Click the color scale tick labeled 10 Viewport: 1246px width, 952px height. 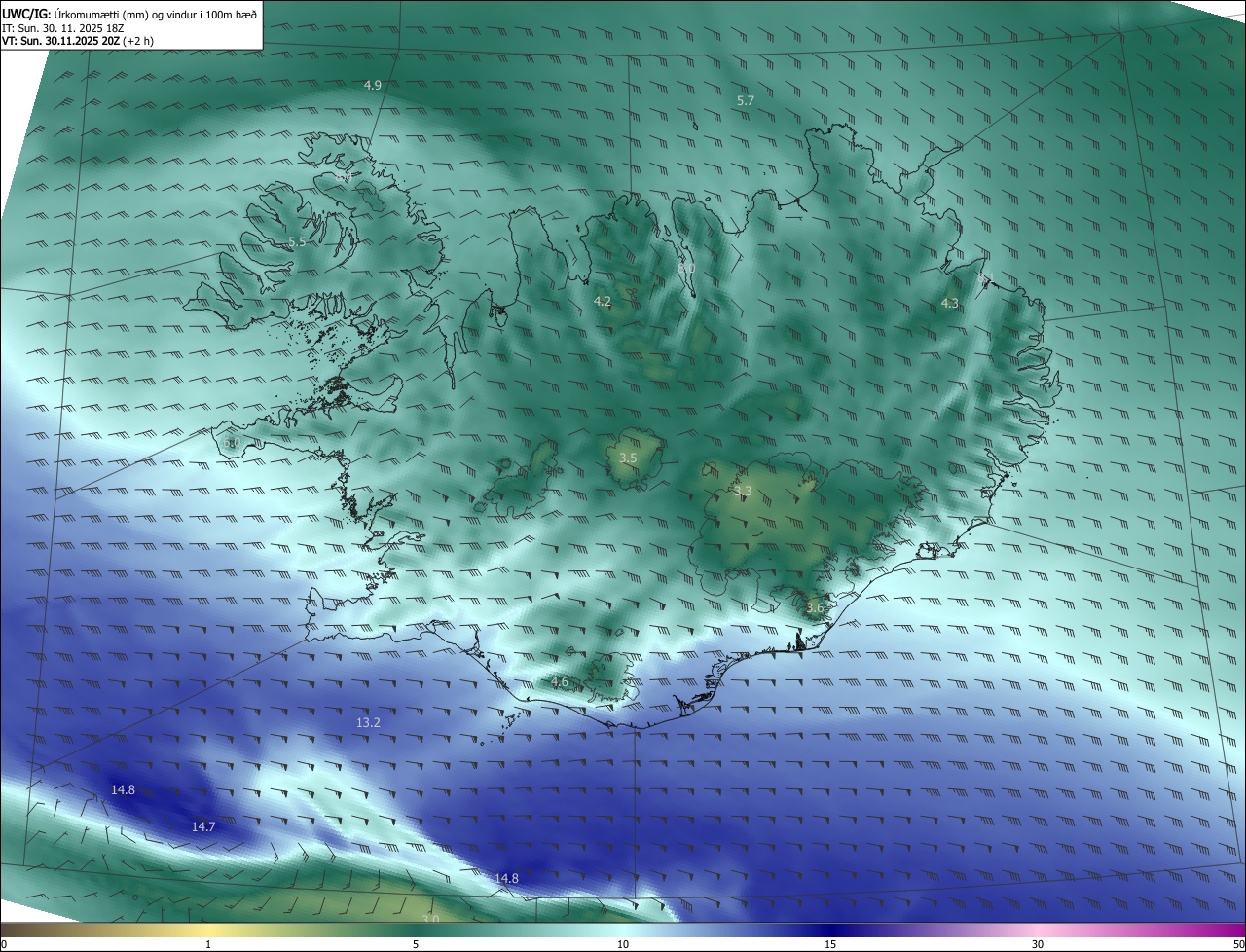point(623,944)
